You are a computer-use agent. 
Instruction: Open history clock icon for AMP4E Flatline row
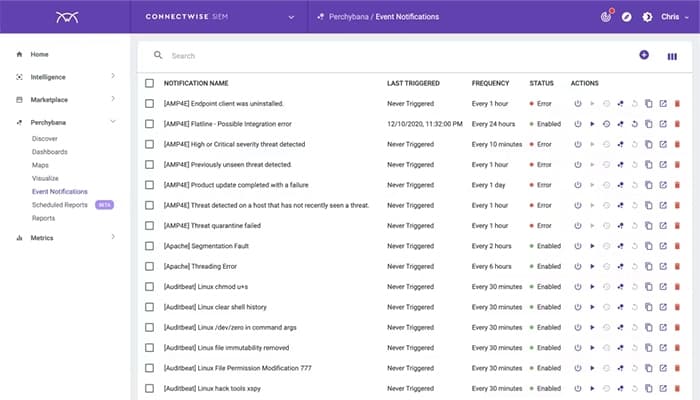pos(606,124)
